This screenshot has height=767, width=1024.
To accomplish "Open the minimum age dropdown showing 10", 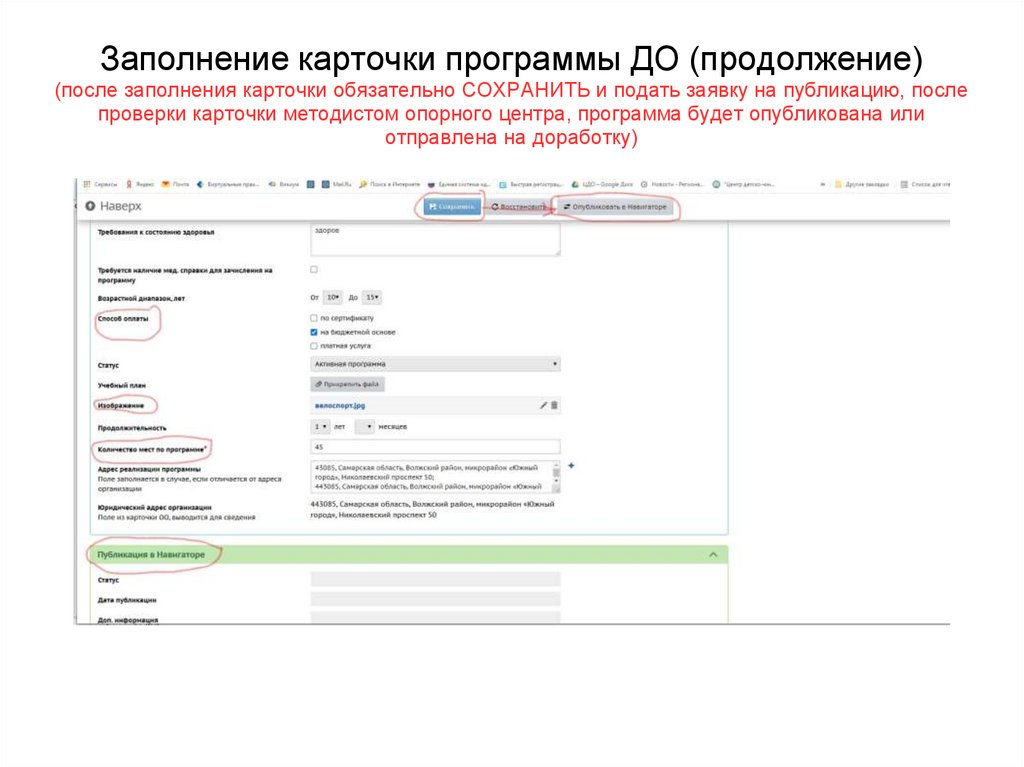I will [x=331, y=296].
